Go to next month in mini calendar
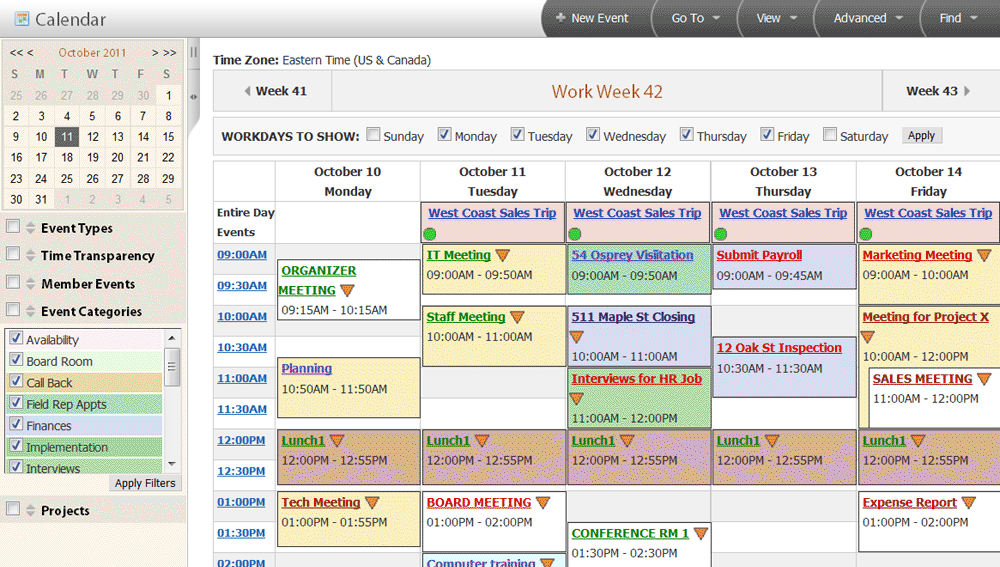 154,52
